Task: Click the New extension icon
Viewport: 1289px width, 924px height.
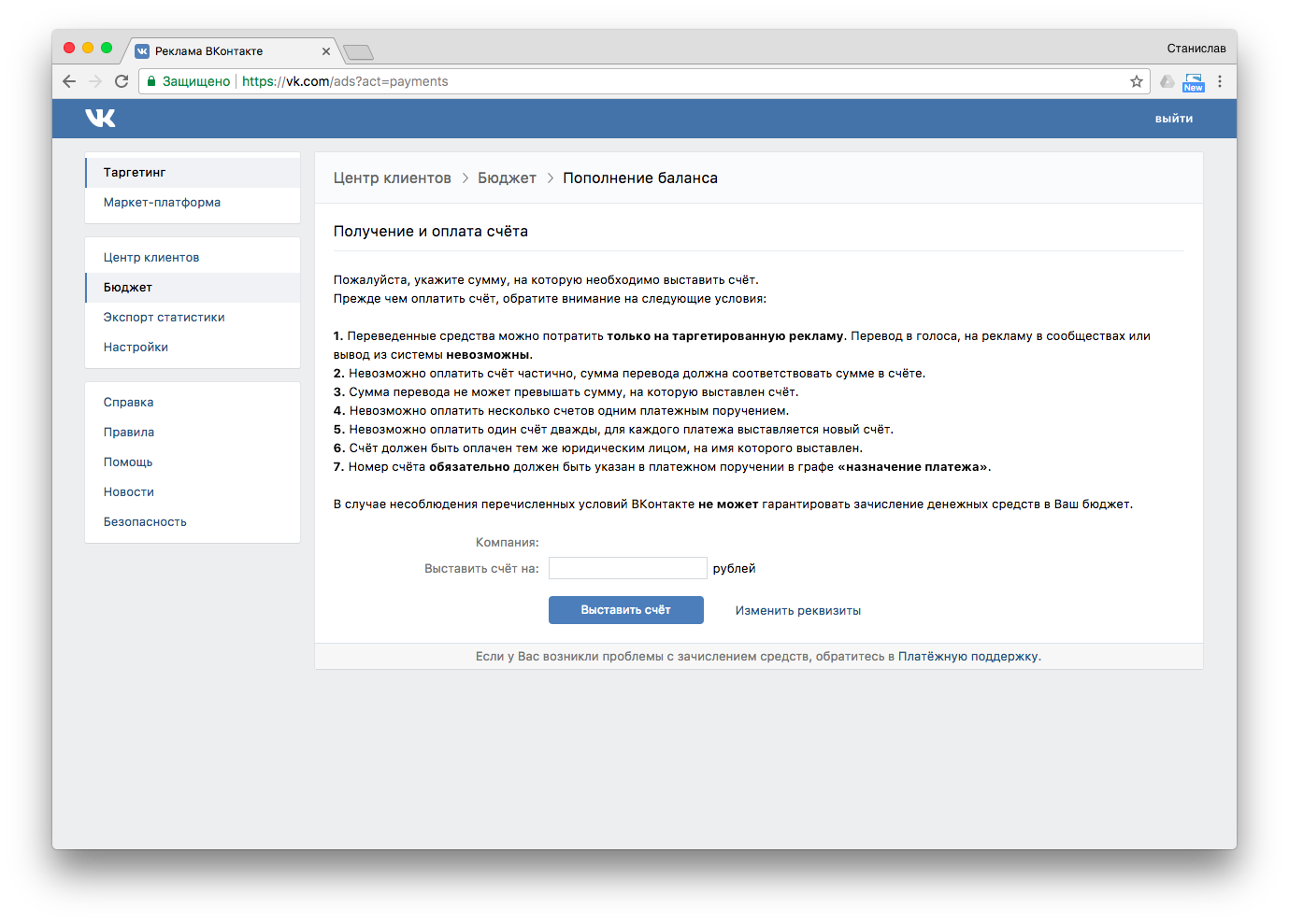Action: click(x=1194, y=82)
